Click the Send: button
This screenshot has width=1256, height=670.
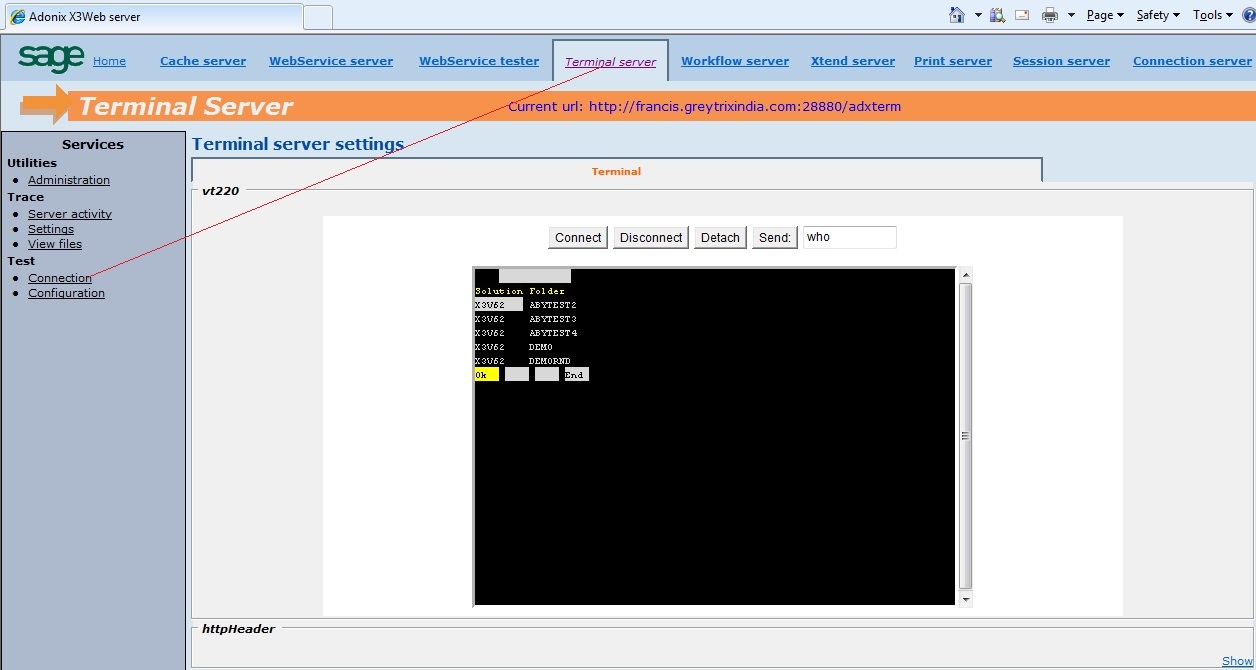(775, 237)
